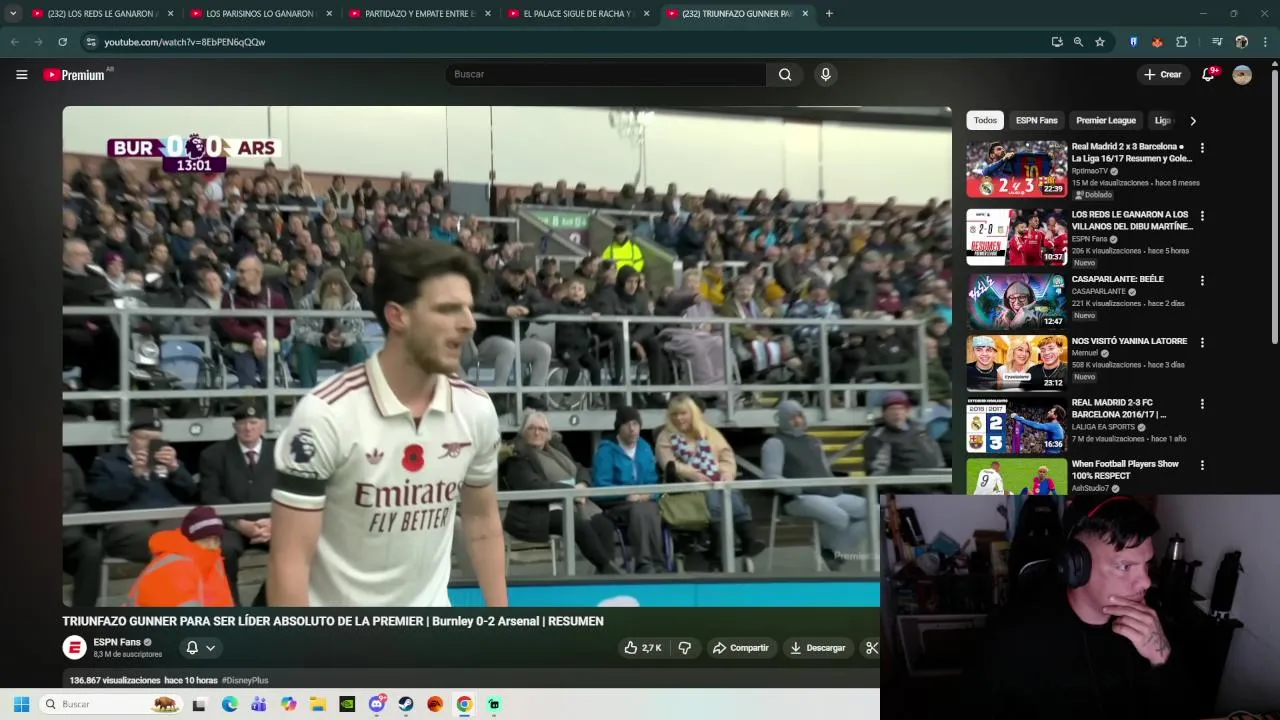Open Real Madrid 2 x 3 Barcelona thumbnail
The width and height of the screenshot is (1280, 720).
coord(1016,169)
